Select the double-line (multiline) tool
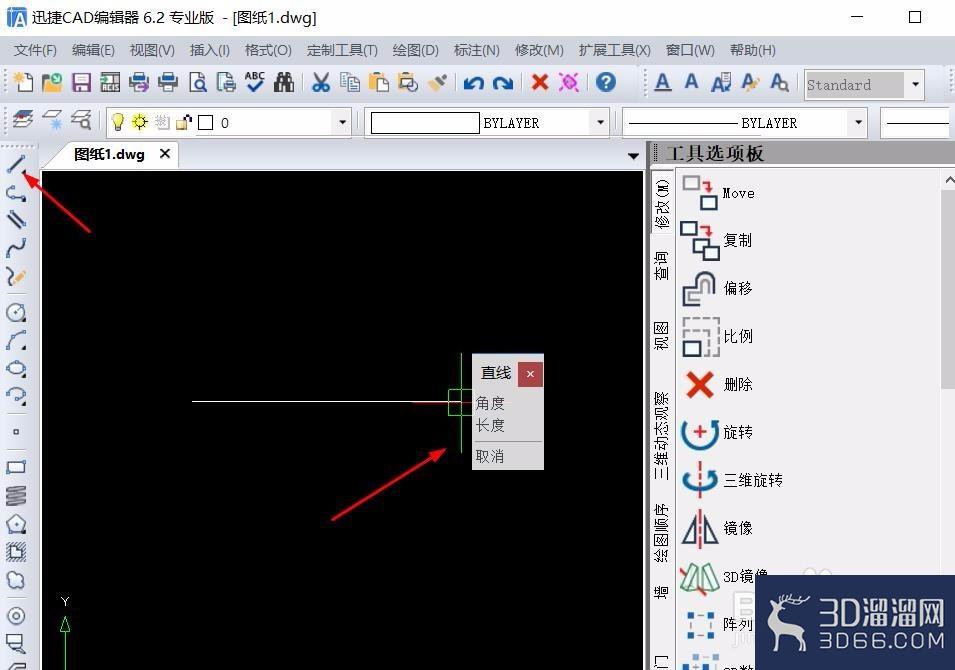The height and width of the screenshot is (670, 955). [16, 220]
